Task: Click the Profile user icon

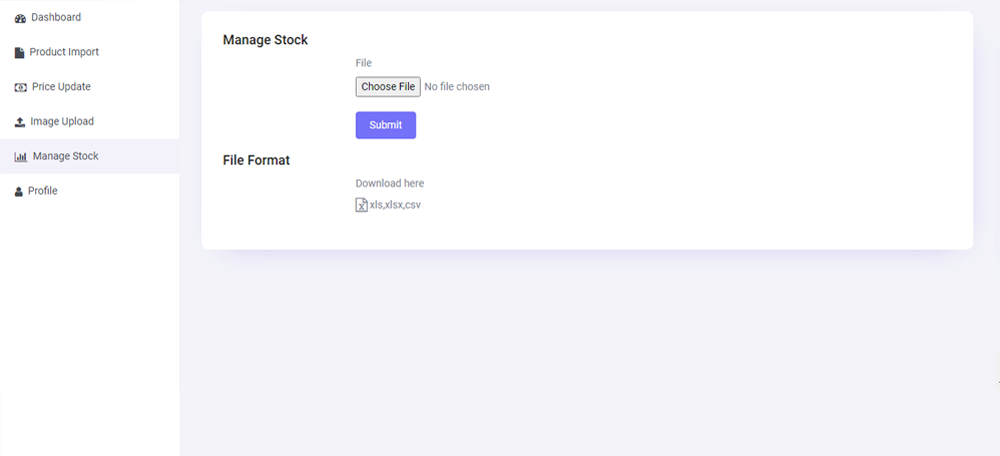Action: click(18, 191)
